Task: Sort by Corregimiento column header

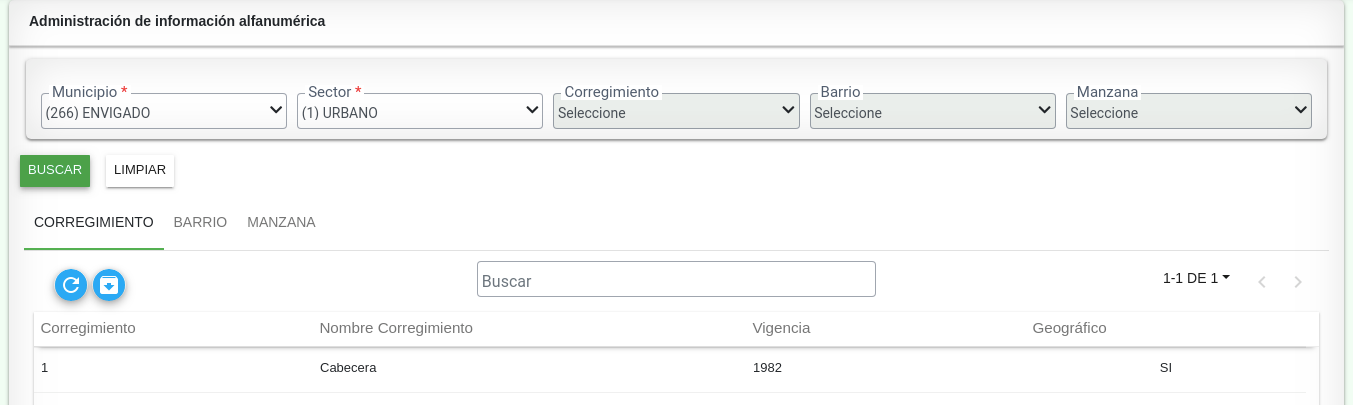Action: 88,328
